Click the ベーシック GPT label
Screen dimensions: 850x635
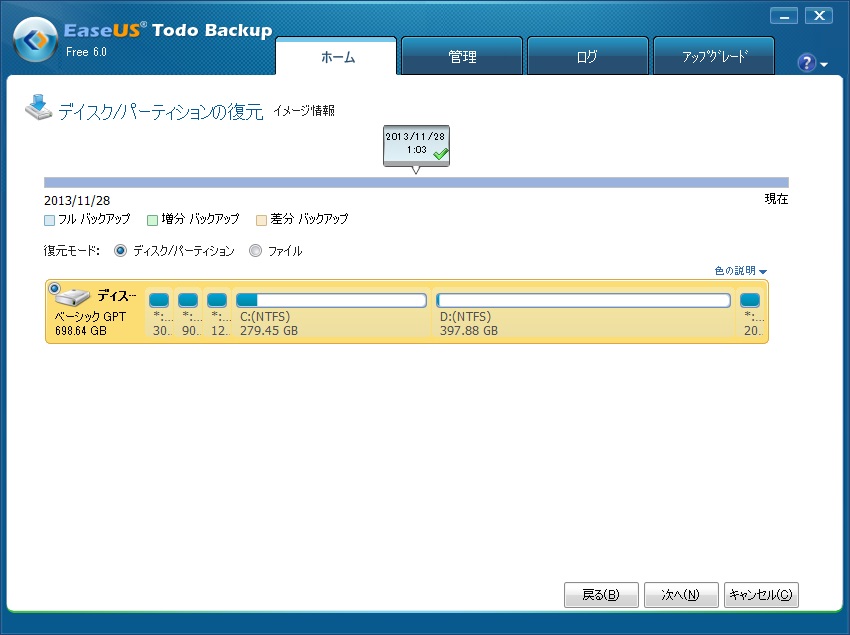90,317
